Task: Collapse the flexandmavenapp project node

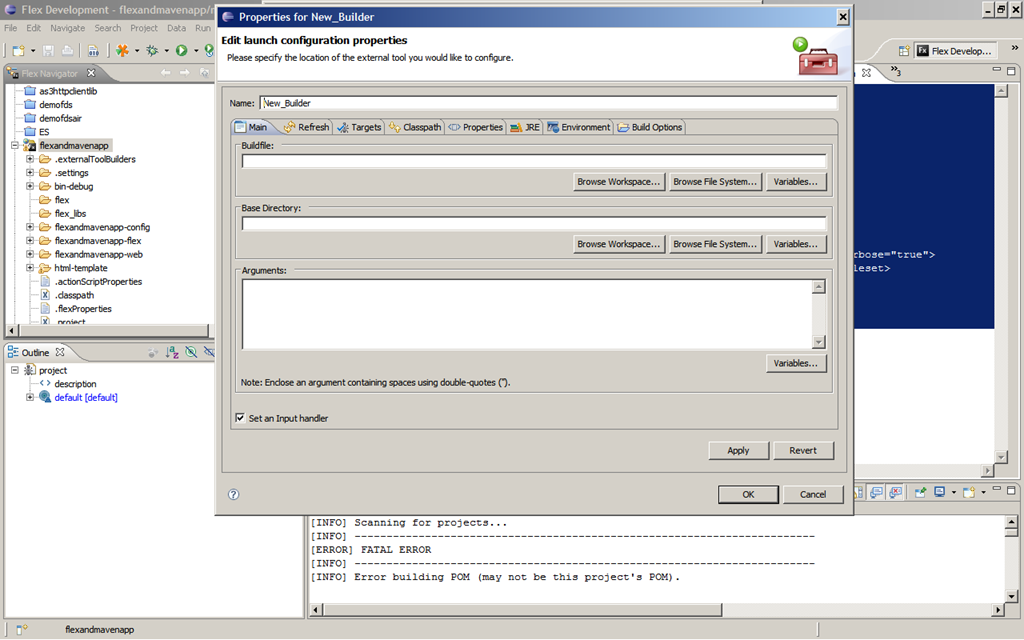Action: (15, 146)
